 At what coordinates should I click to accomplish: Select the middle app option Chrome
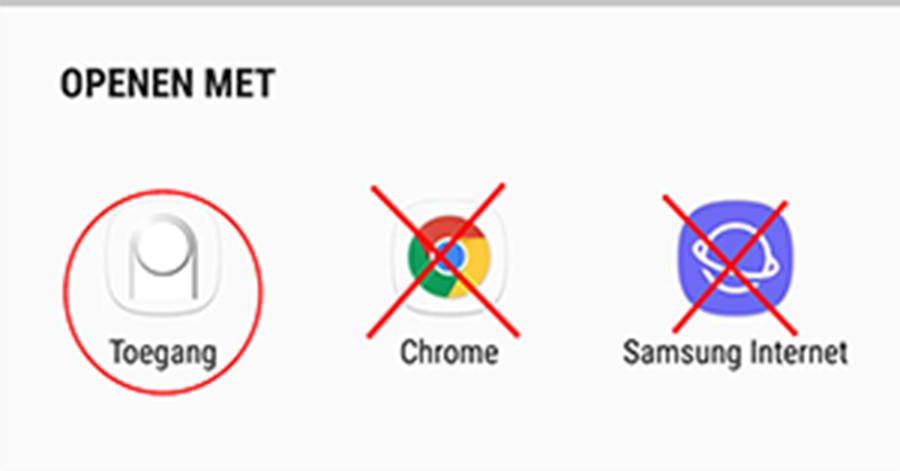click(x=449, y=284)
